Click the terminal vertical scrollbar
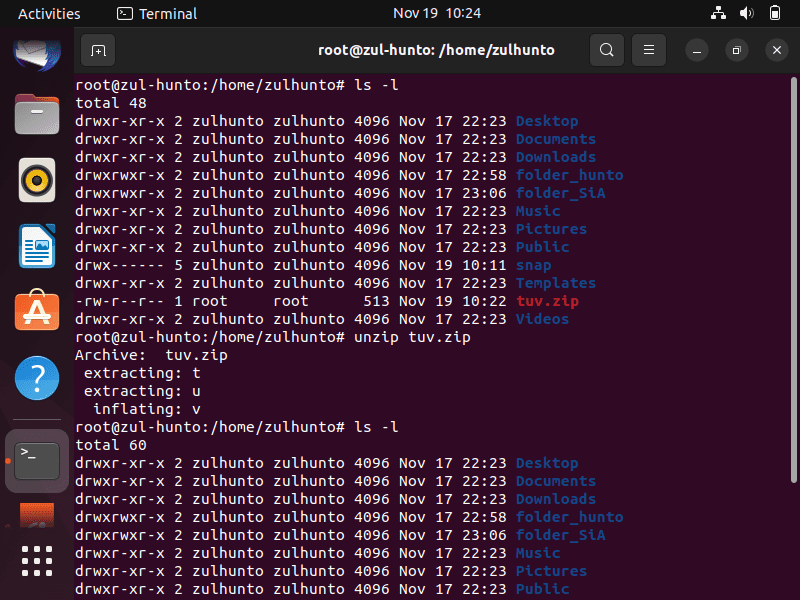This screenshot has height=600, width=800. click(x=793, y=280)
